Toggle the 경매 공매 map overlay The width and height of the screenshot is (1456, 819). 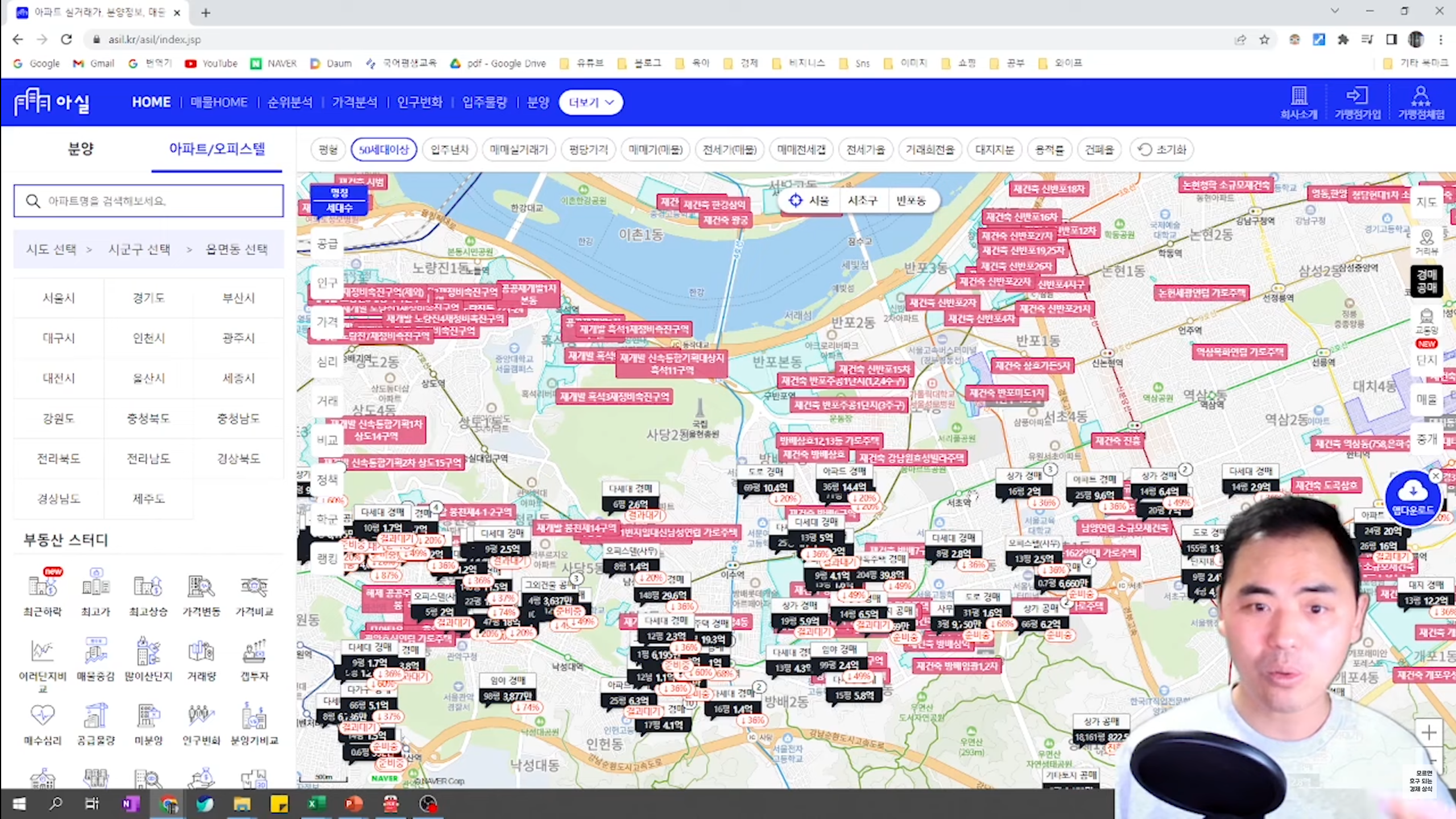tap(1426, 281)
